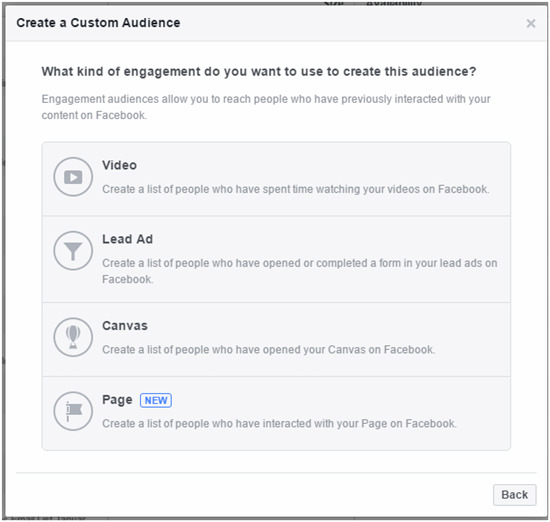This screenshot has width=550, height=522.
Task: Close the Create a Custom Audience dialog
Action: point(531,23)
